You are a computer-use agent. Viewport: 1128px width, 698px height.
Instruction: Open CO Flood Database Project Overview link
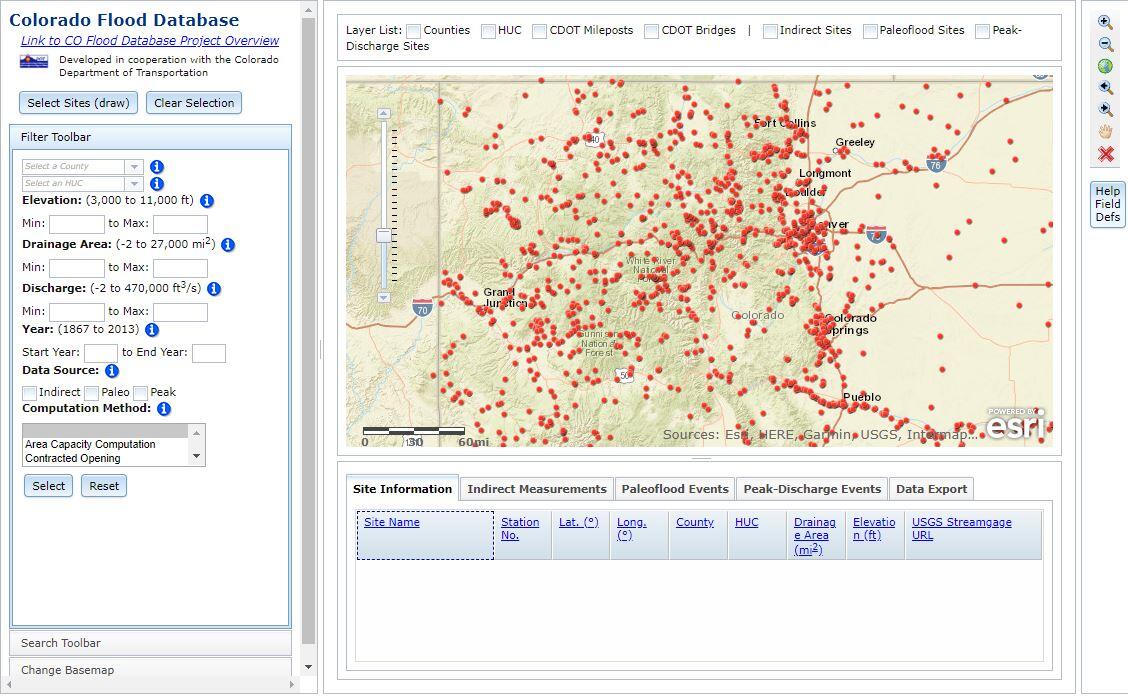[150, 40]
